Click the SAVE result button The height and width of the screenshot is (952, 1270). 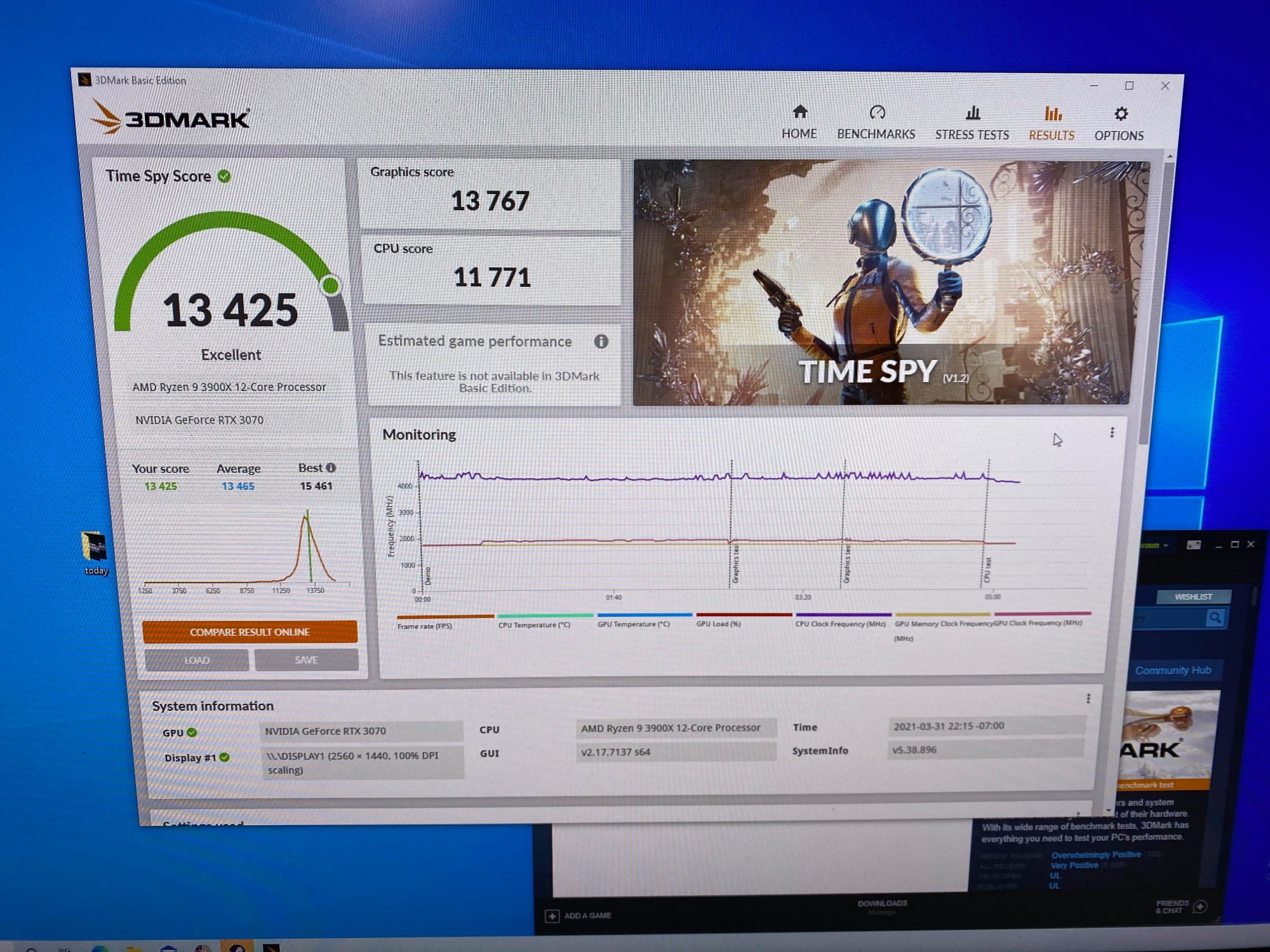pyautogui.click(x=306, y=660)
